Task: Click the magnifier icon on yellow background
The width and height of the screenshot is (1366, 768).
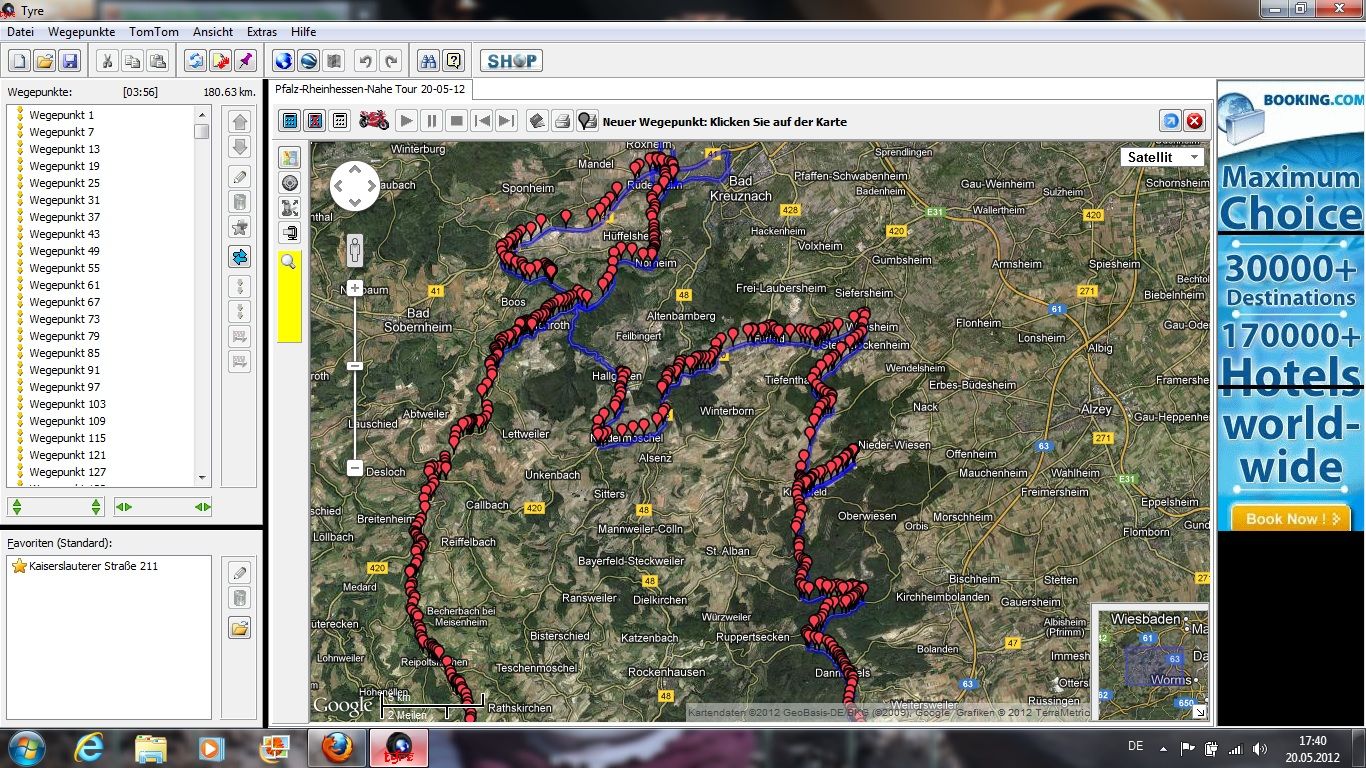Action: point(289,262)
